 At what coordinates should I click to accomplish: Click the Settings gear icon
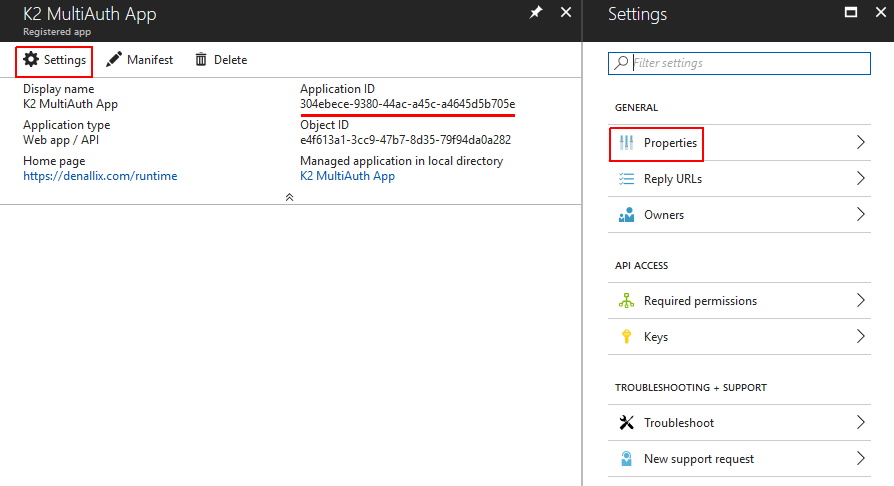tap(31, 60)
